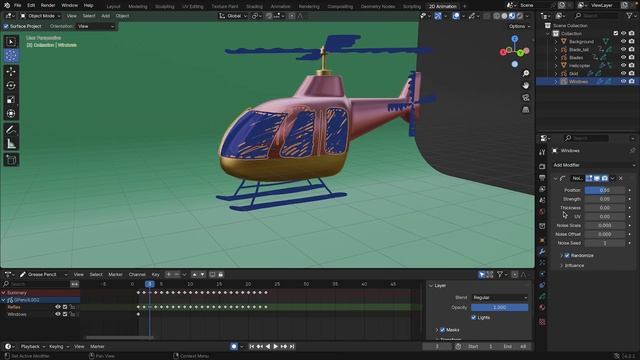Switch perspective/orthographic grid icon

[526, 110]
